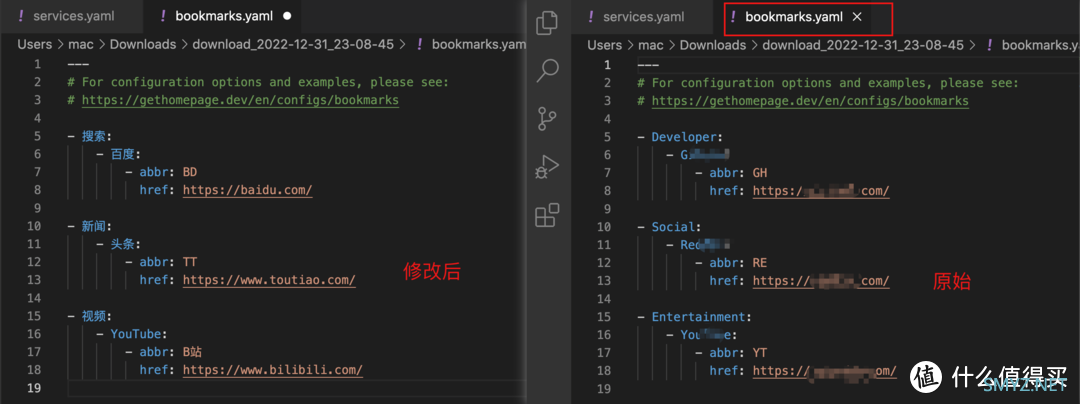Click mac breadcrumb in left window

click(80, 44)
